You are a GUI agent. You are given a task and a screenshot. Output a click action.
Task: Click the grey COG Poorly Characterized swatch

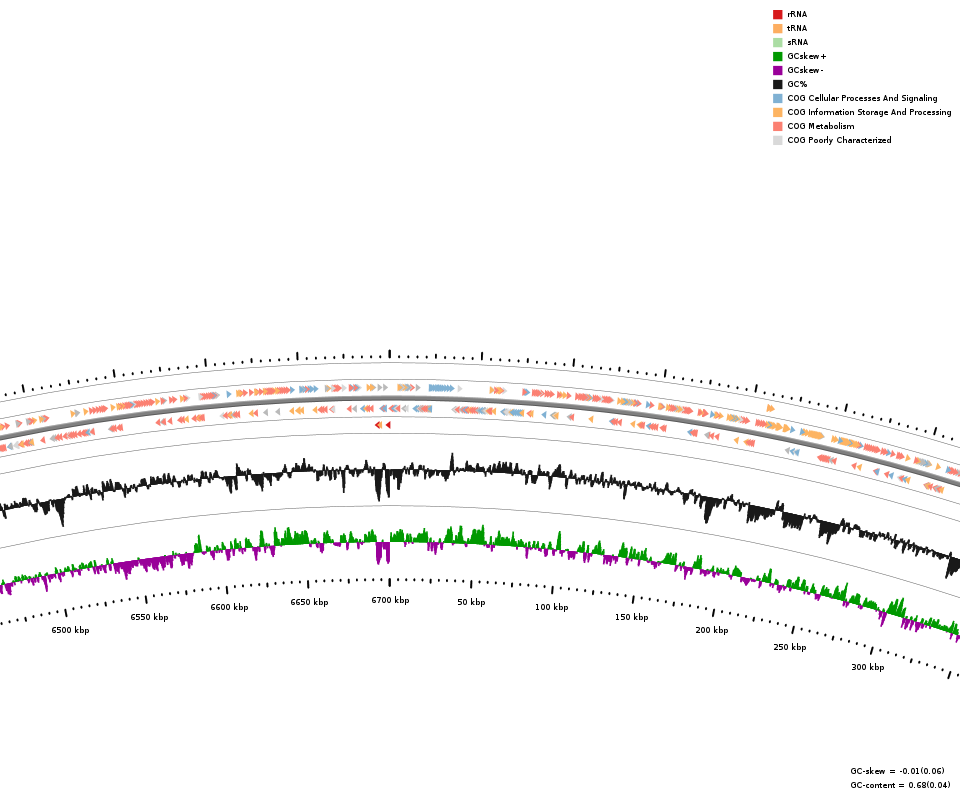pos(777,140)
